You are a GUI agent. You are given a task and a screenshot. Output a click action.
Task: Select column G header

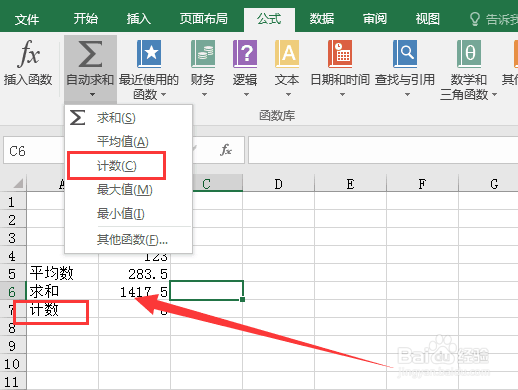488,184
